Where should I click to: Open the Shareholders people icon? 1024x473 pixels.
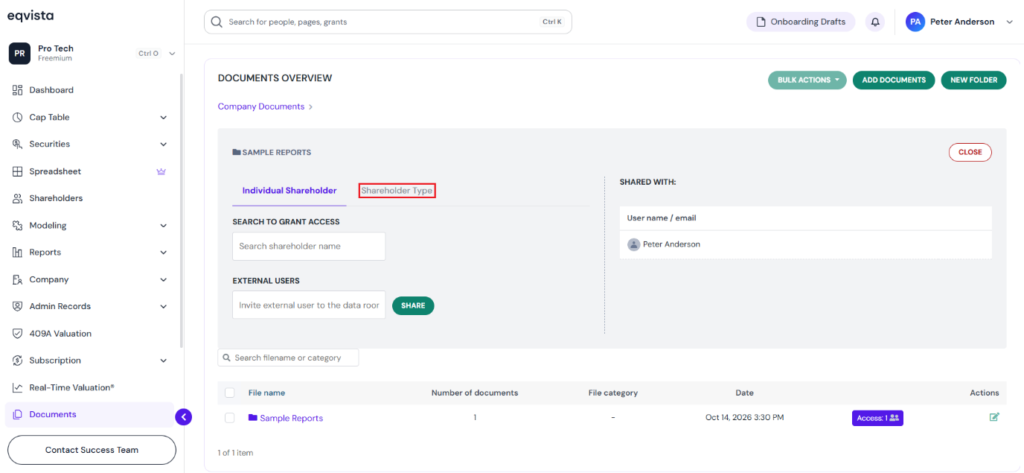pyautogui.click(x=18, y=199)
